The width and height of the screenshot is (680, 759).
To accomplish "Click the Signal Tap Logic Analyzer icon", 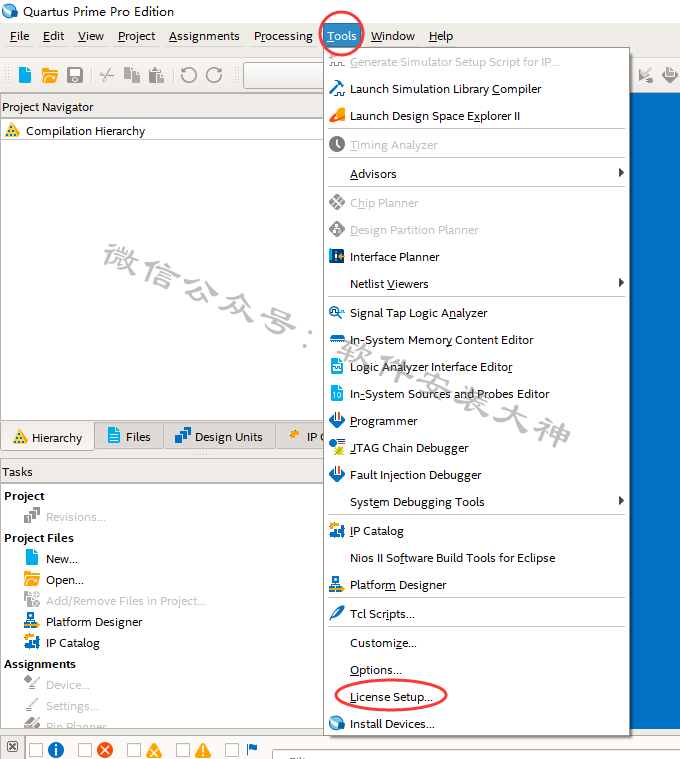I will tap(337, 313).
